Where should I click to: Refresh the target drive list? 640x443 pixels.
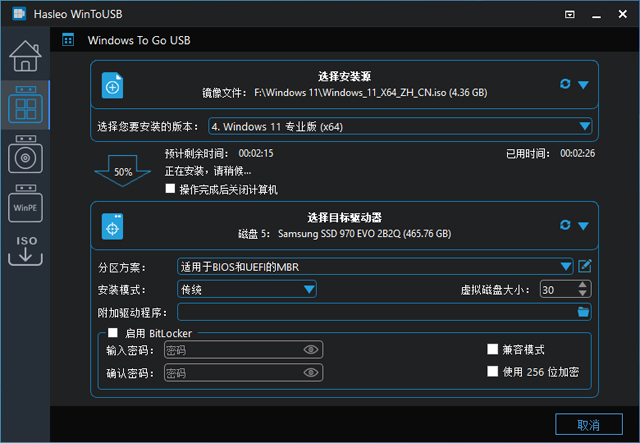pyautogui.click(x=565, y=225)
